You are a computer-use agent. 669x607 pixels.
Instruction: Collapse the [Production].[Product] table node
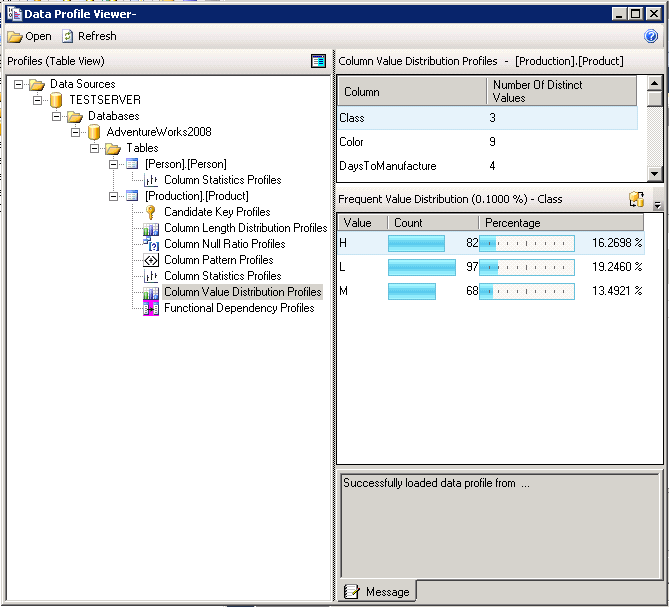click(114, 196)
